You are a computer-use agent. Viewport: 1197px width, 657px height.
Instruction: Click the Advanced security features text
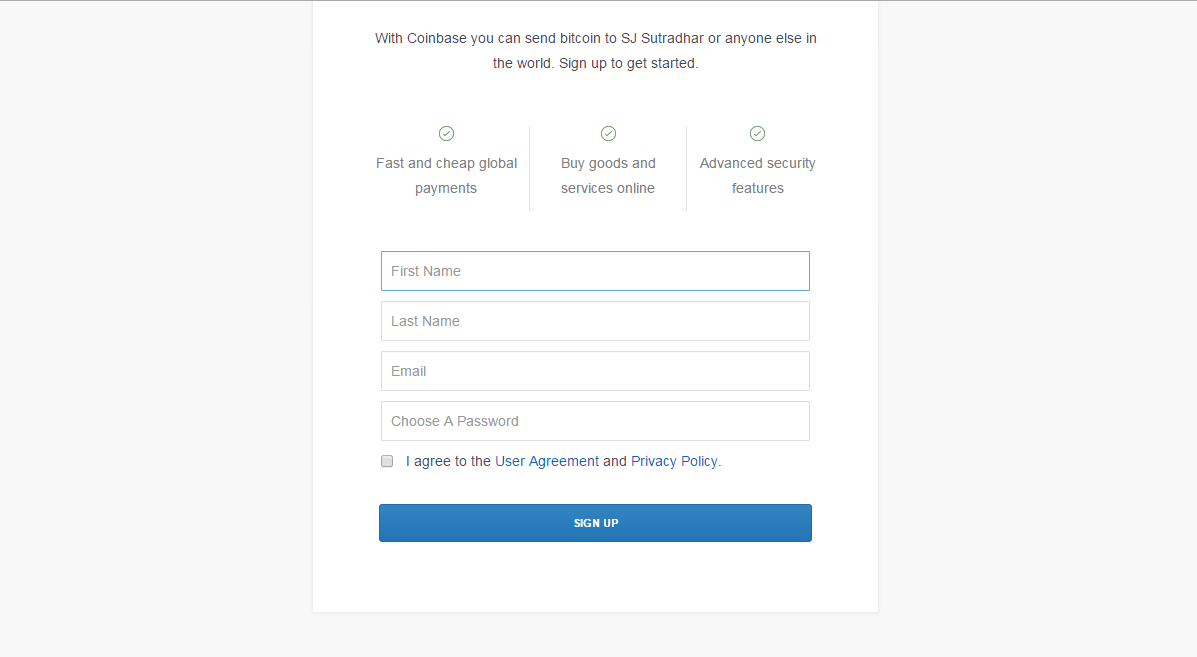click(757, 176)
